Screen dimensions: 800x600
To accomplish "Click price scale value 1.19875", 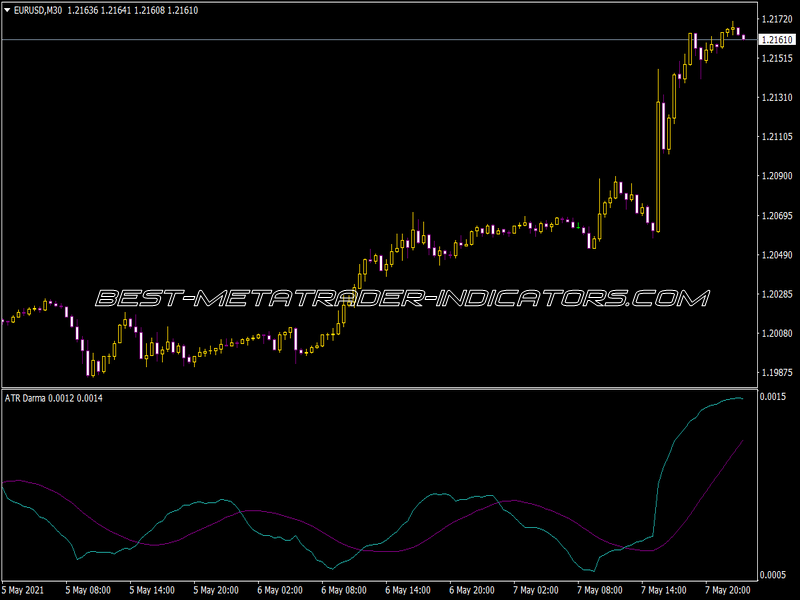I will [x=777, y=372].
